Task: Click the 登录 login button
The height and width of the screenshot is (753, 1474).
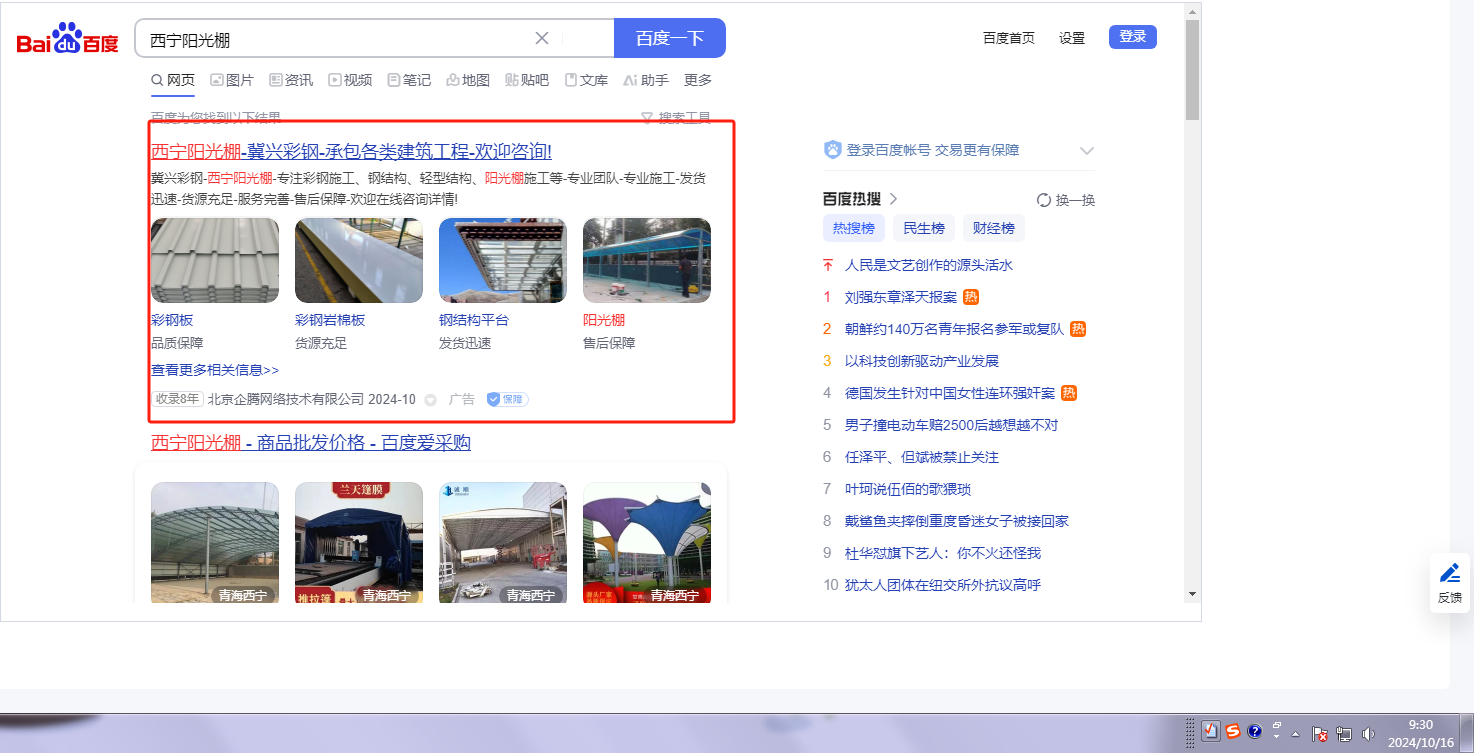Action: pos(1133,37)
